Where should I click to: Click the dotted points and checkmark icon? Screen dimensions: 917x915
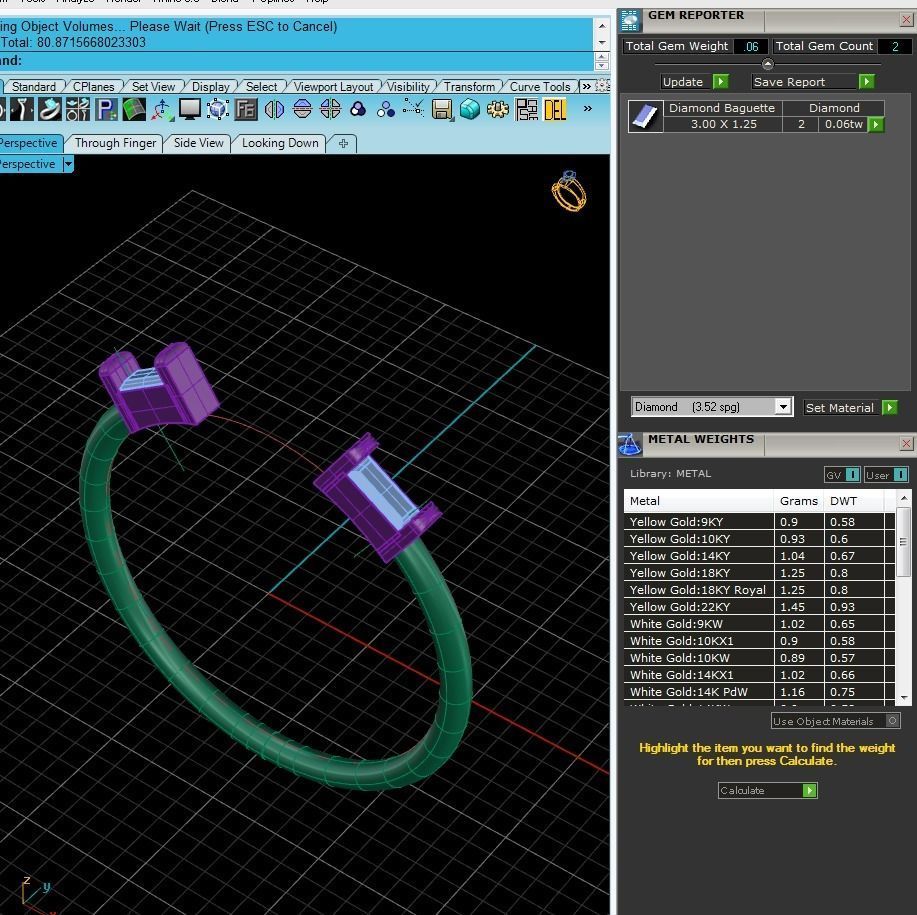(x=413, y=109)
